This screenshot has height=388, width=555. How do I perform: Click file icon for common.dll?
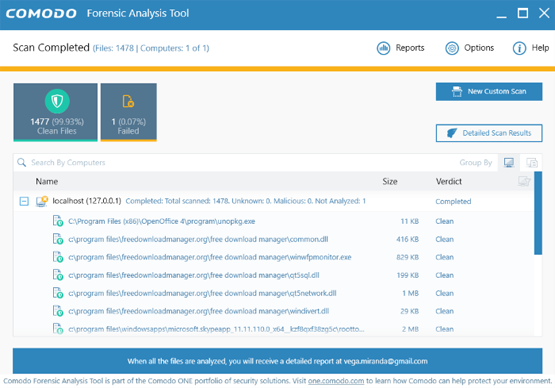(x=58, y=239)
